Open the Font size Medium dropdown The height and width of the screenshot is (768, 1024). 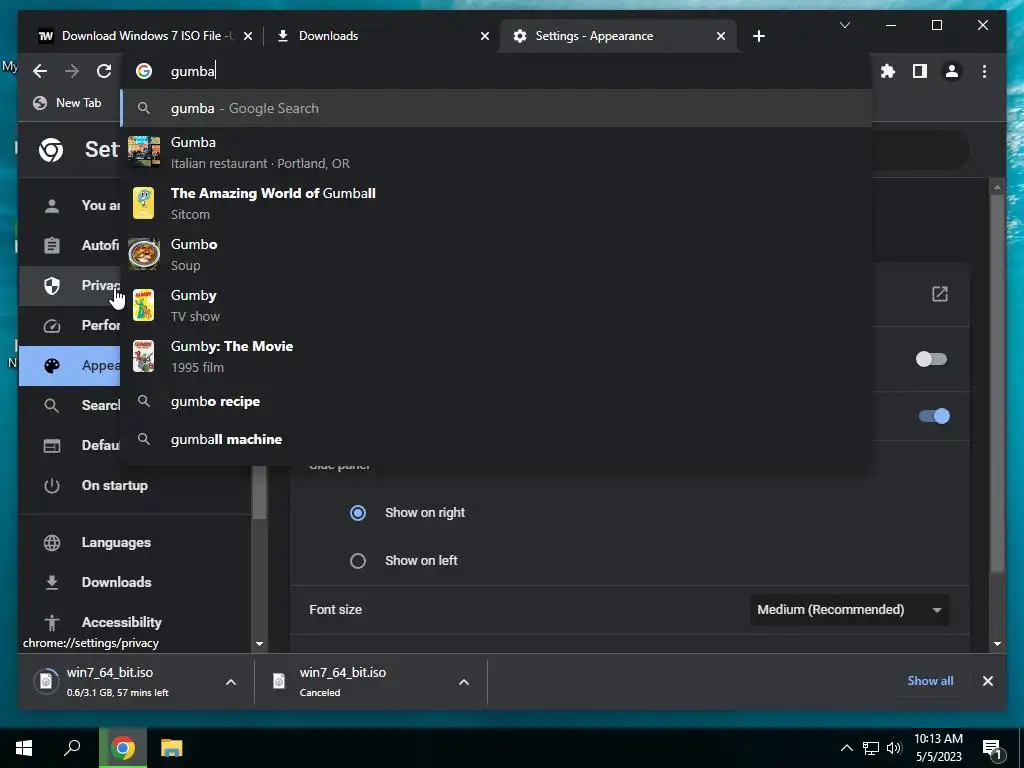click(x=849, y=609)
